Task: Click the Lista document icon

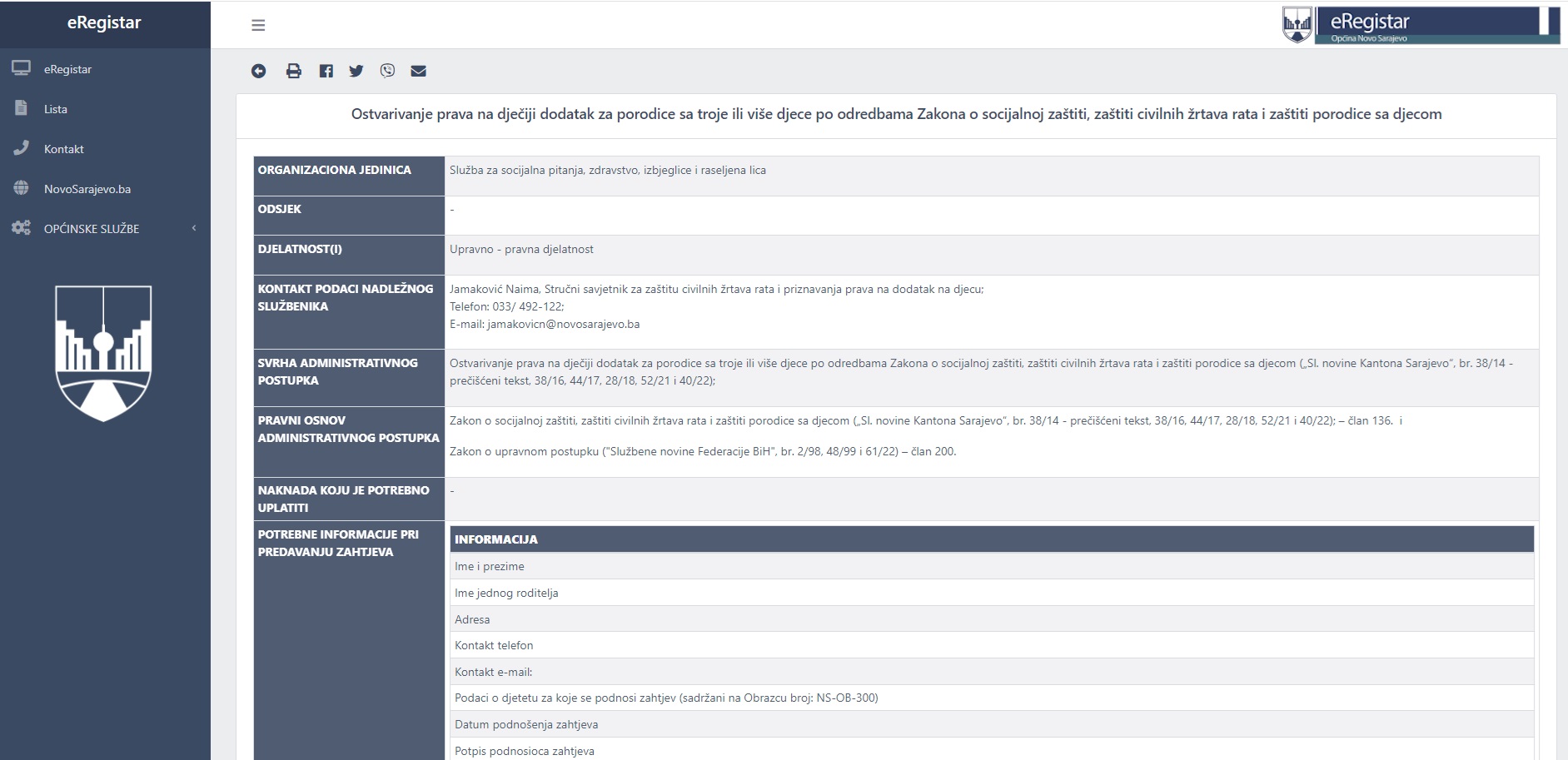Action: coord(21,108)
